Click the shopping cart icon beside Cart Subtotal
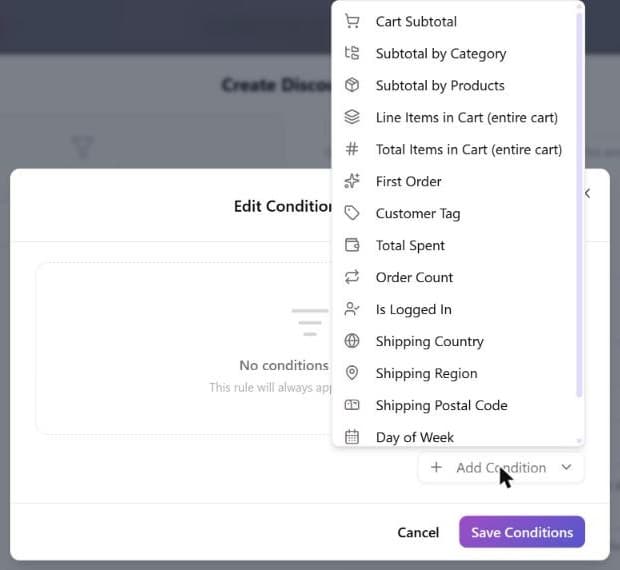Screen dimensions: 620x570 click(352, 21)
